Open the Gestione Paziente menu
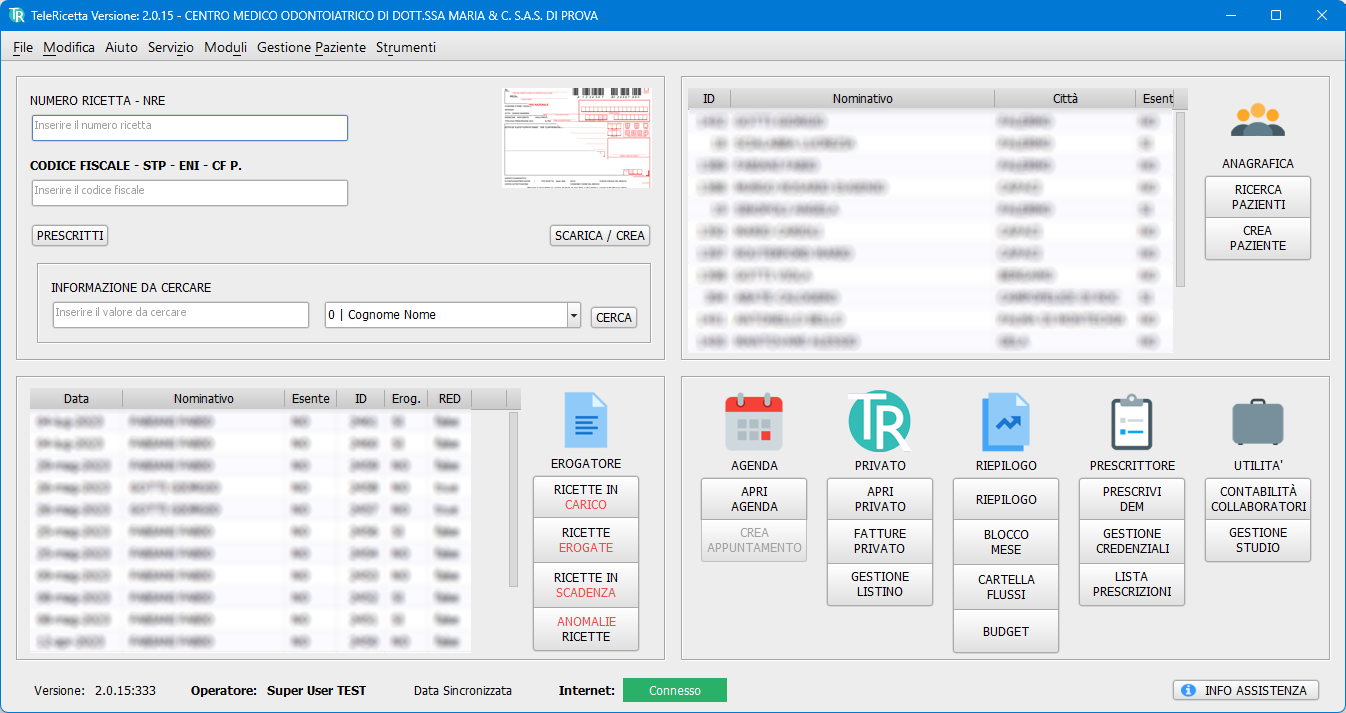 311,47
